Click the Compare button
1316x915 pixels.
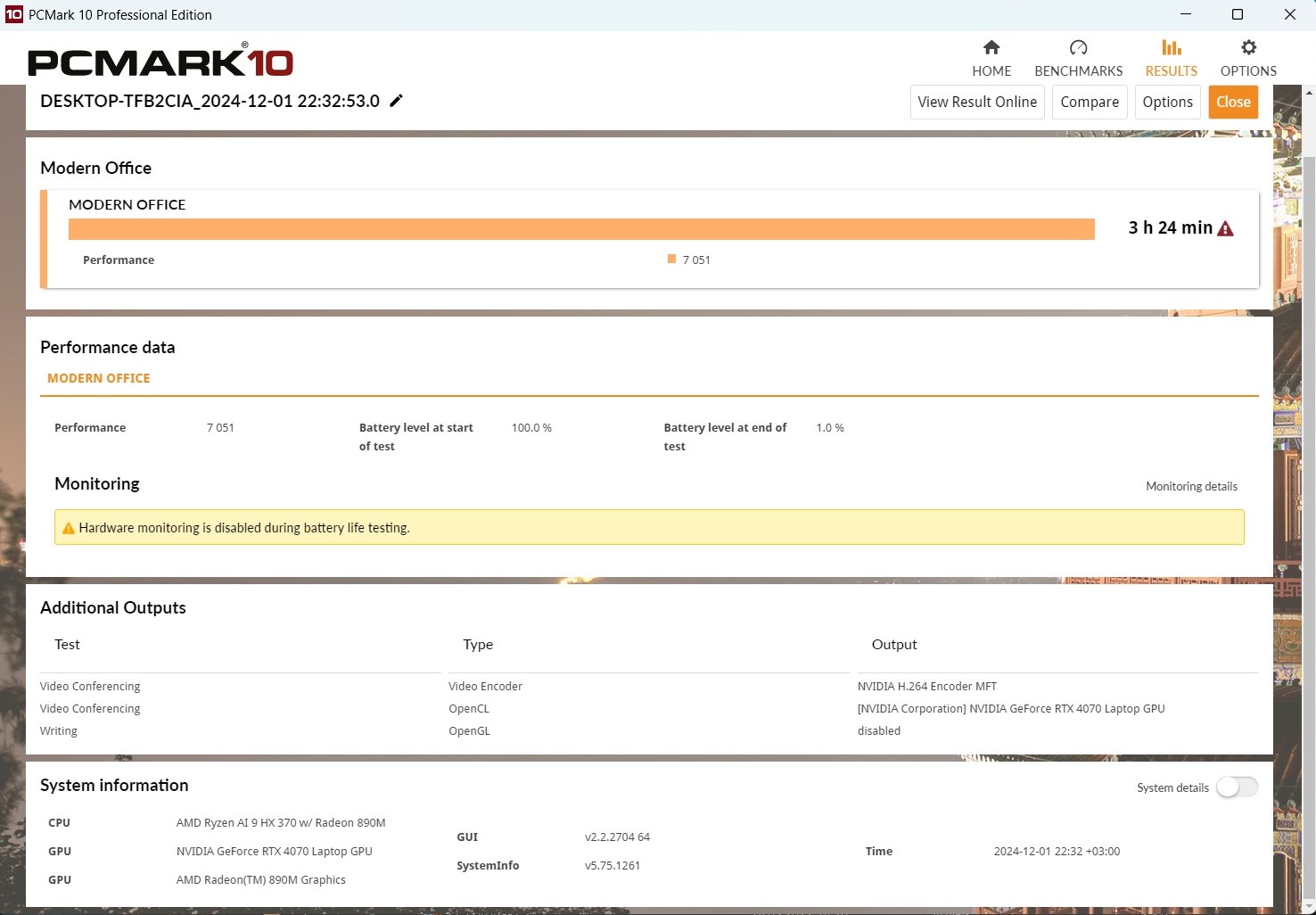click(x=1090, y=102)
